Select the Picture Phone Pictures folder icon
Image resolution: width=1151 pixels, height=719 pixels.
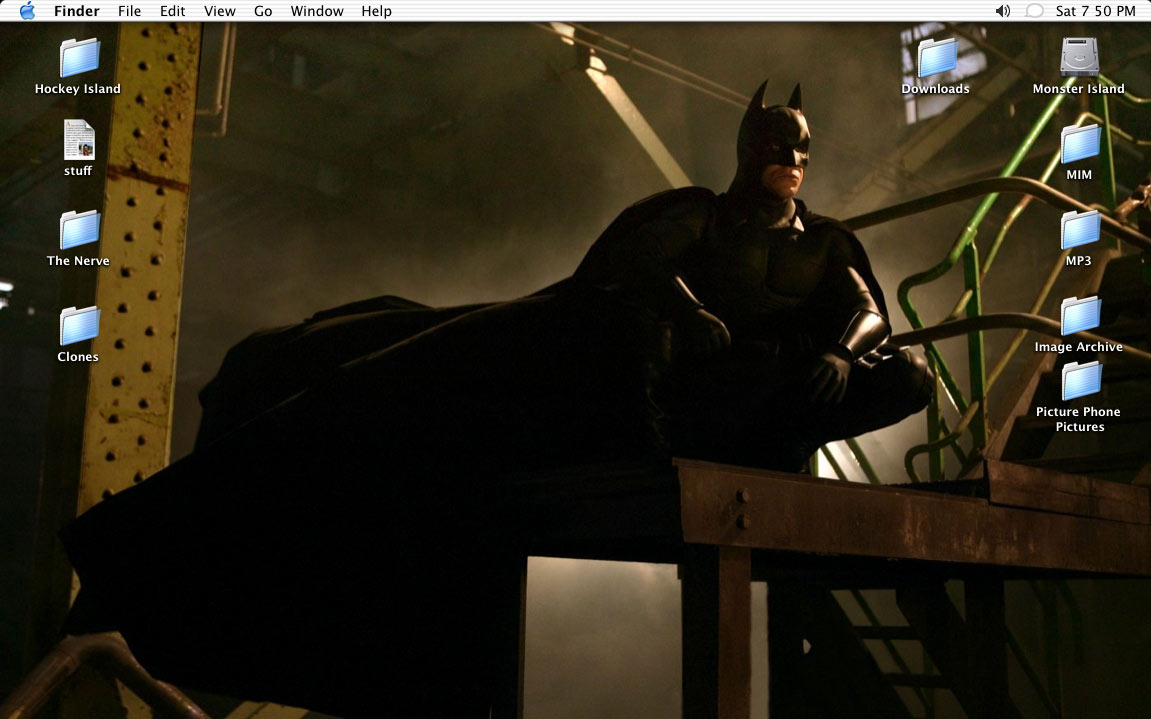(1081, 380)
